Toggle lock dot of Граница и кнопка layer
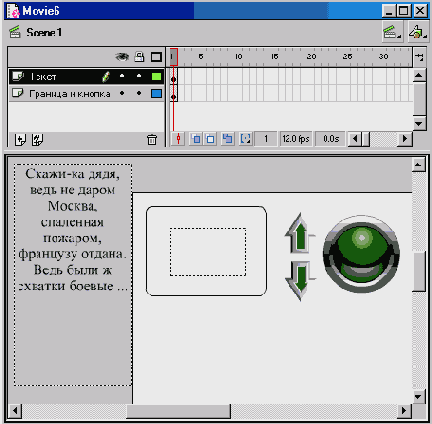The height and width of the screenshot is (424, 432). click(x=139, y=93)
